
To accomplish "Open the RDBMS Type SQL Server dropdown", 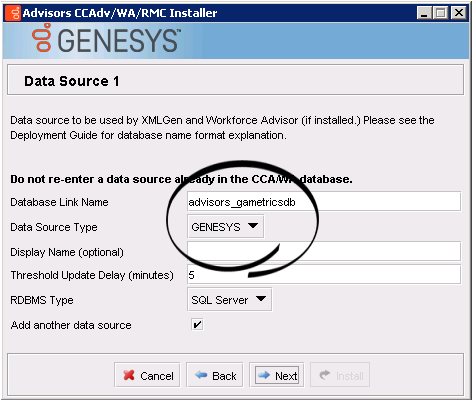I will (x=230, y=300).
